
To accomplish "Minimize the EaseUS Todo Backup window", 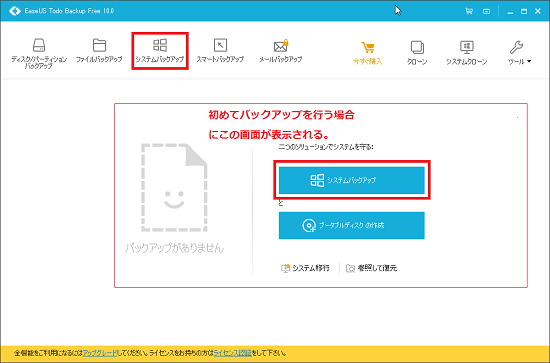I will click(x=510, y=12).
